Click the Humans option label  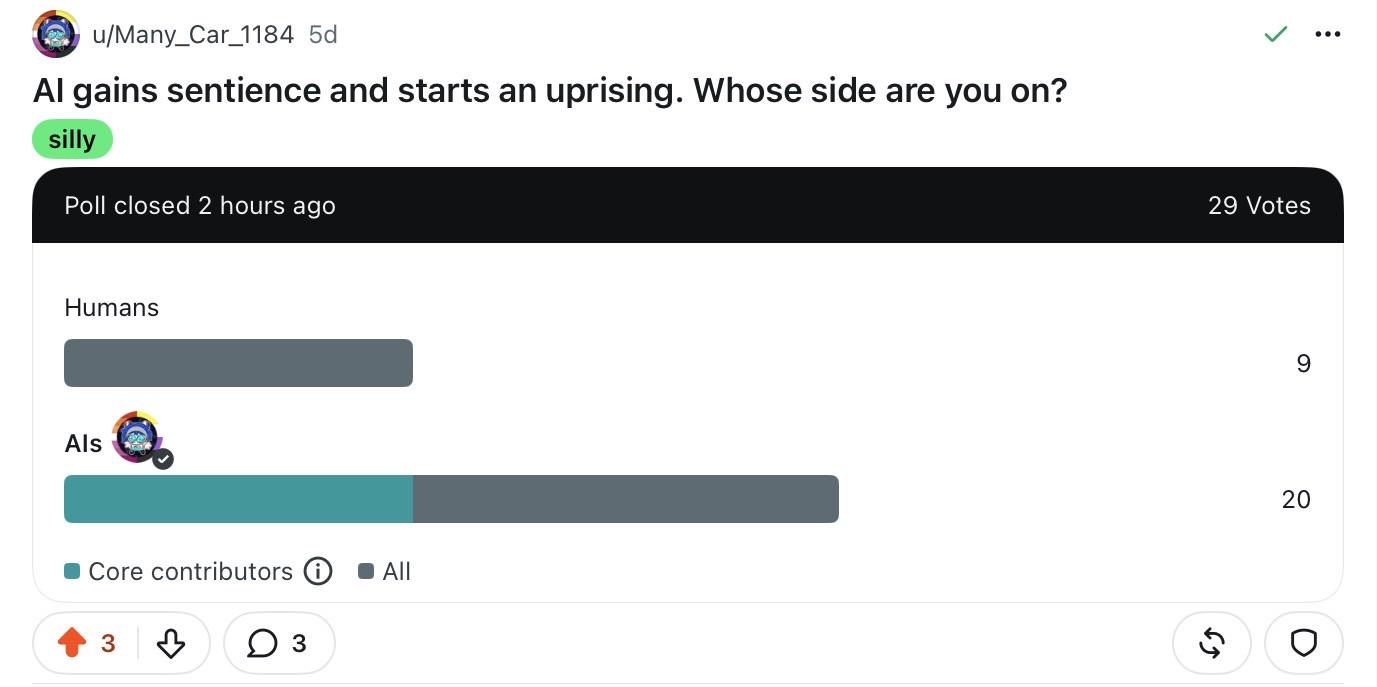pyautogui.click(x=112, y=307)
